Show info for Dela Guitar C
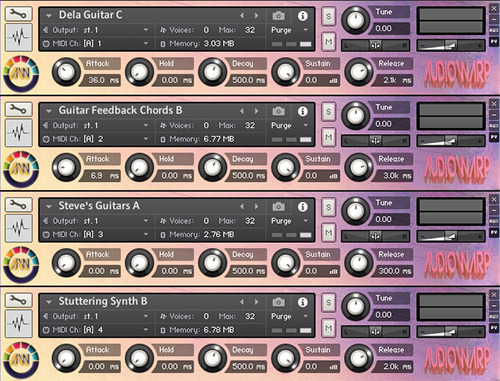This screenshot has height=381, width=500. 303,16
